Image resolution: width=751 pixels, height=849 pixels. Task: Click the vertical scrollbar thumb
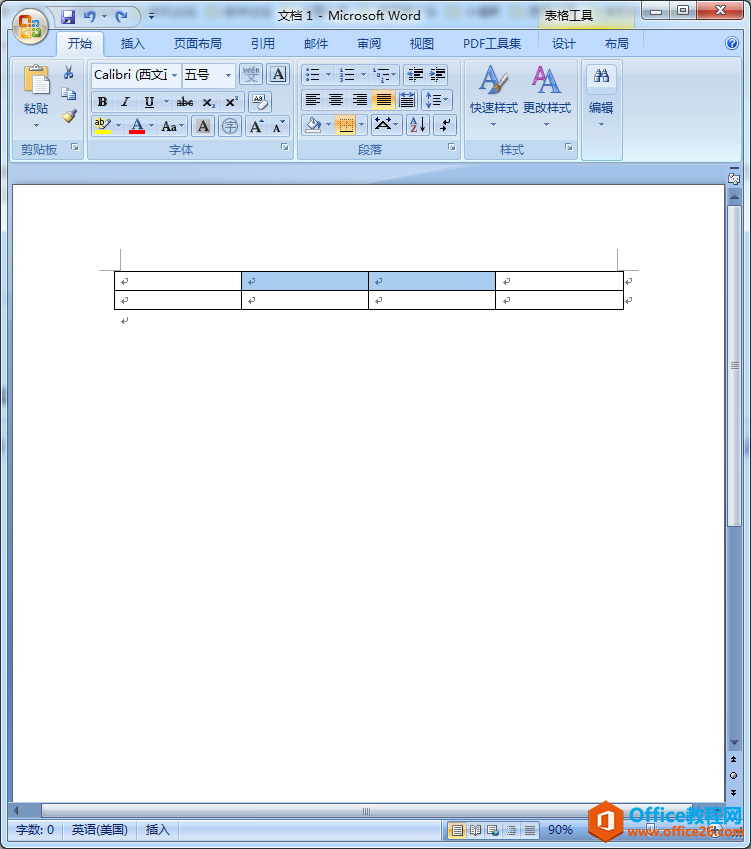(x=734, y=365)
